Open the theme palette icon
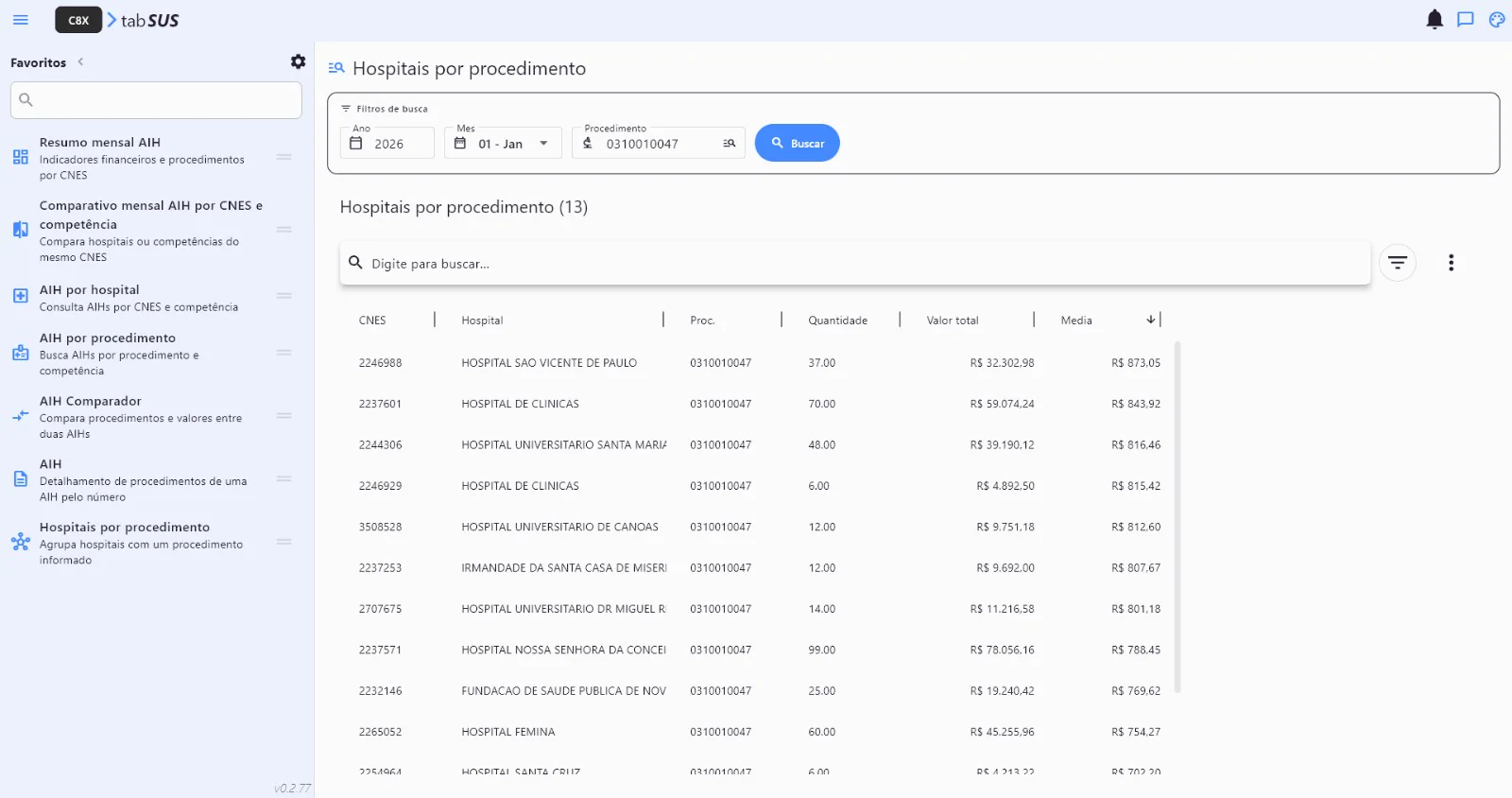This screenshot has height=798, width=1512. 1497,19
